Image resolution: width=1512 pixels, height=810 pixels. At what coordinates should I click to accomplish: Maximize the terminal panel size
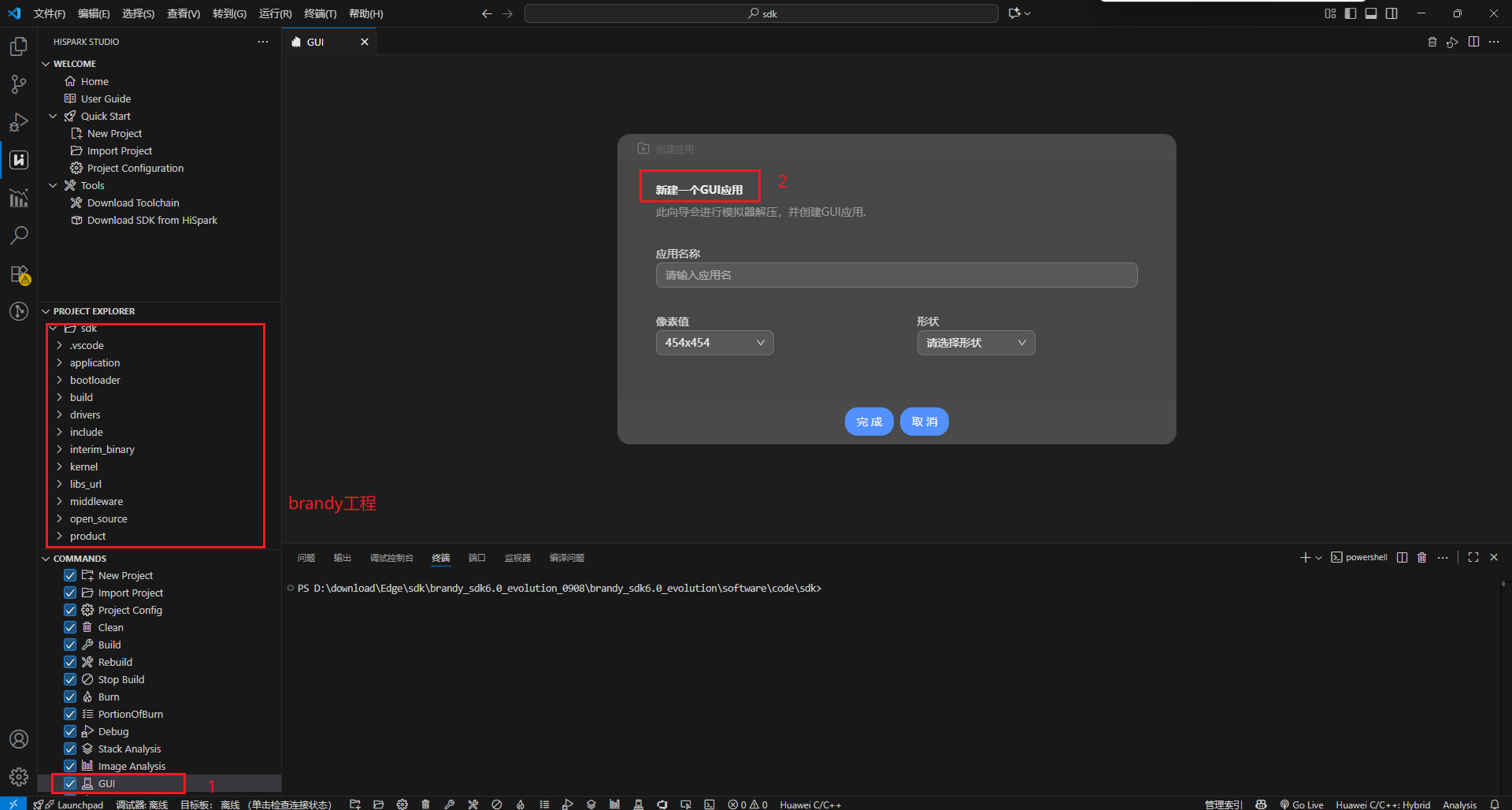1473,558
